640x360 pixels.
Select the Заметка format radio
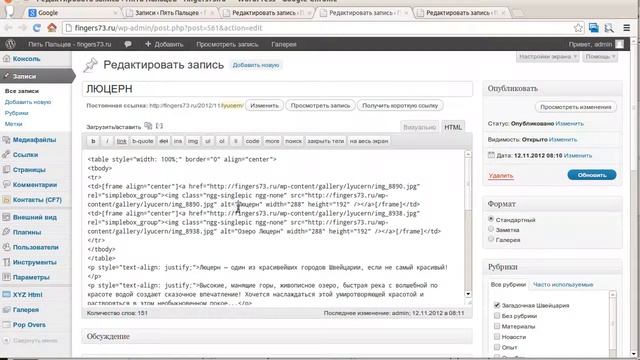coord(491,229)
